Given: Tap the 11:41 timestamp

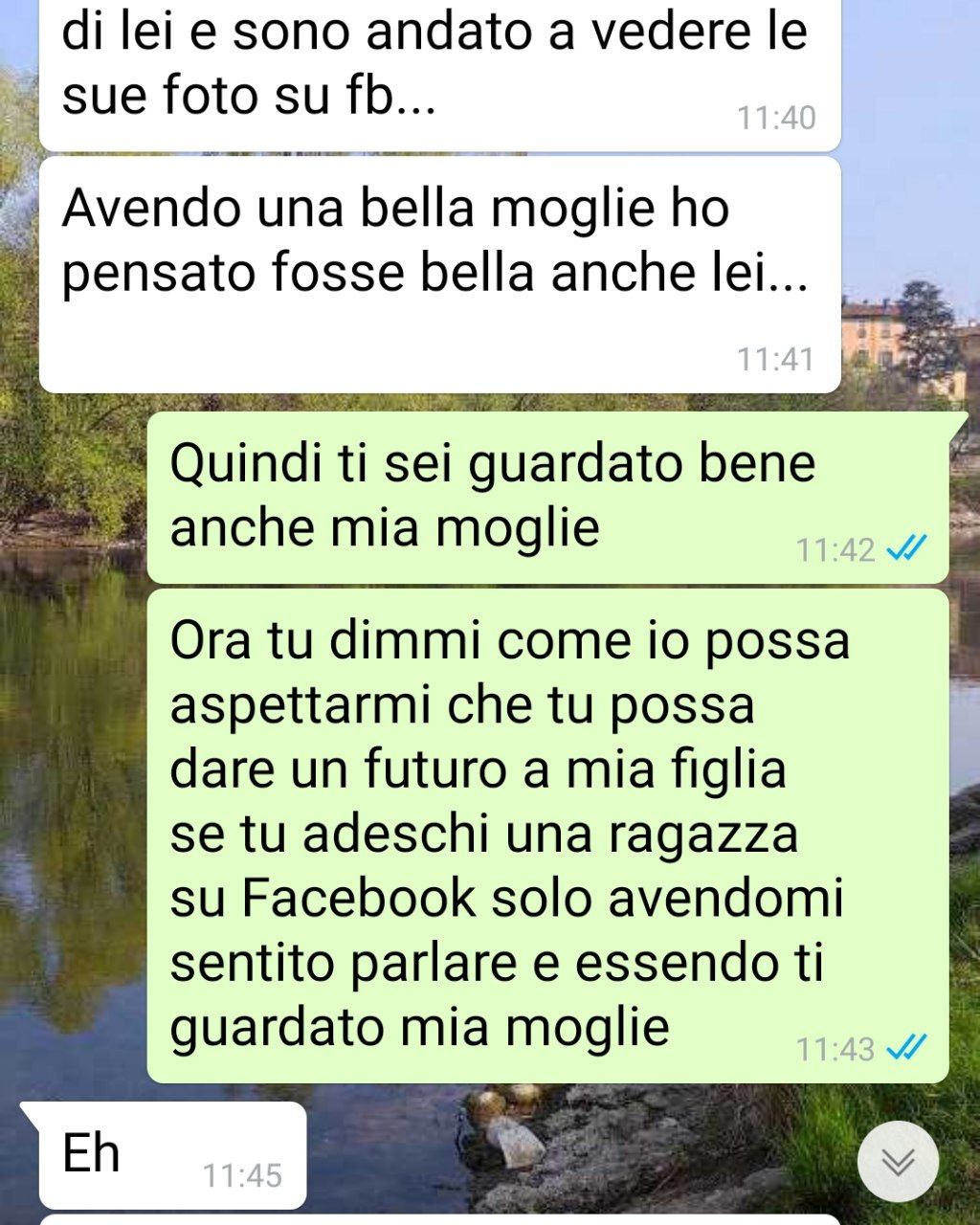Looking at the screenshot, I should pos(776,360).
